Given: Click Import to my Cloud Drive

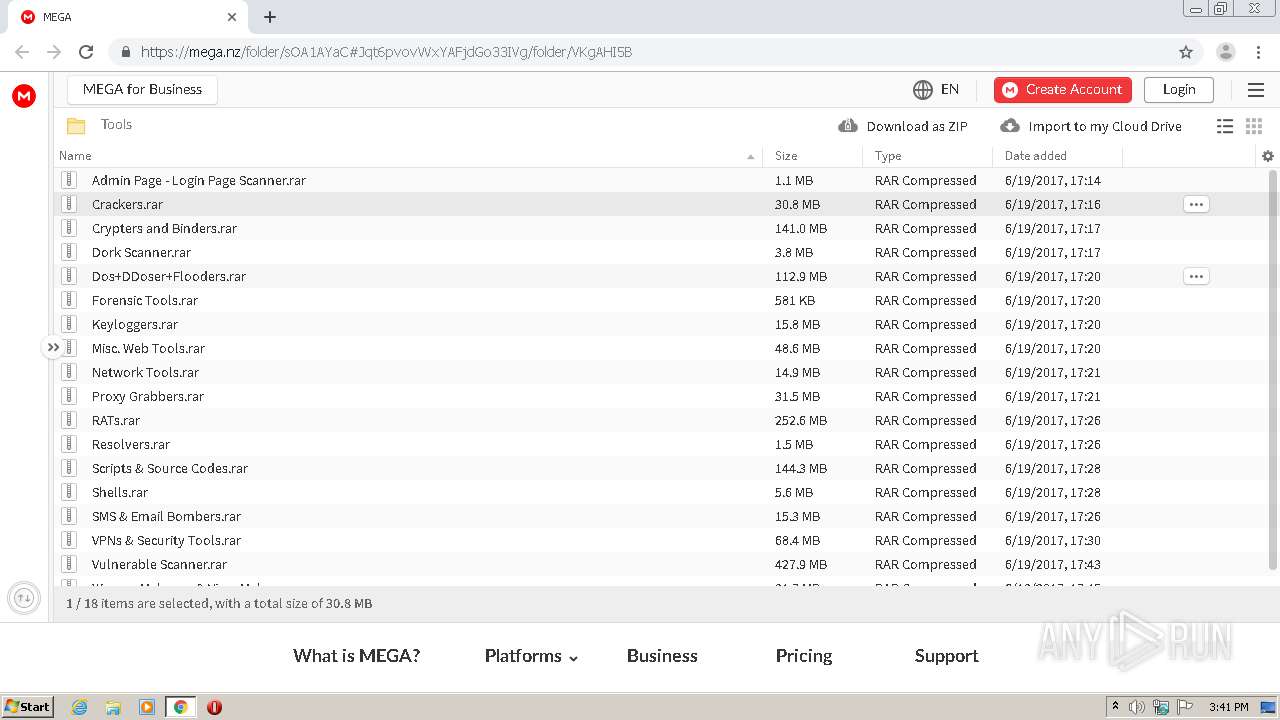Looking at the screenshot, I should [1091, 126].
